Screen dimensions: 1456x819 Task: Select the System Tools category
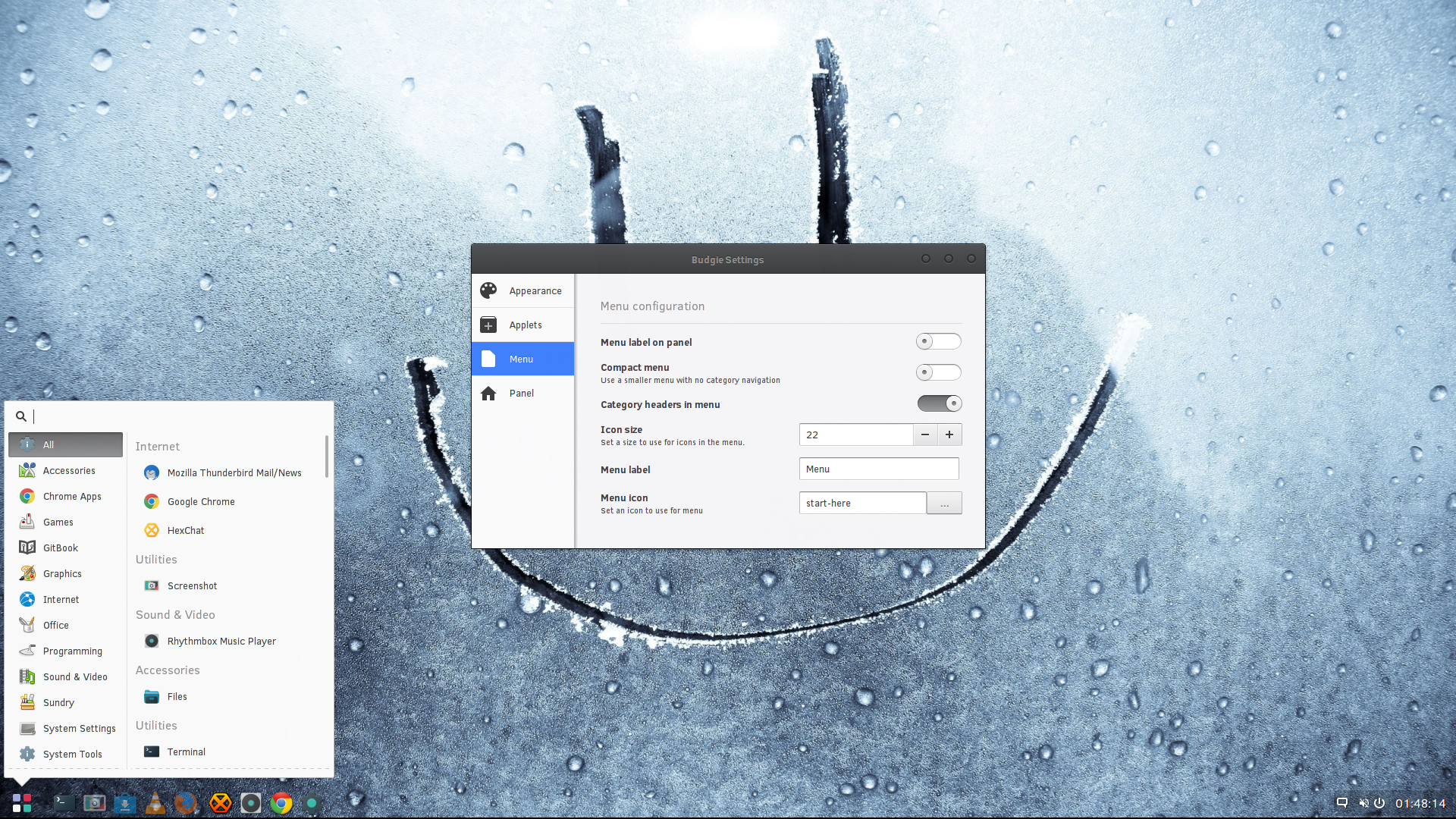[x=65, y=755]
